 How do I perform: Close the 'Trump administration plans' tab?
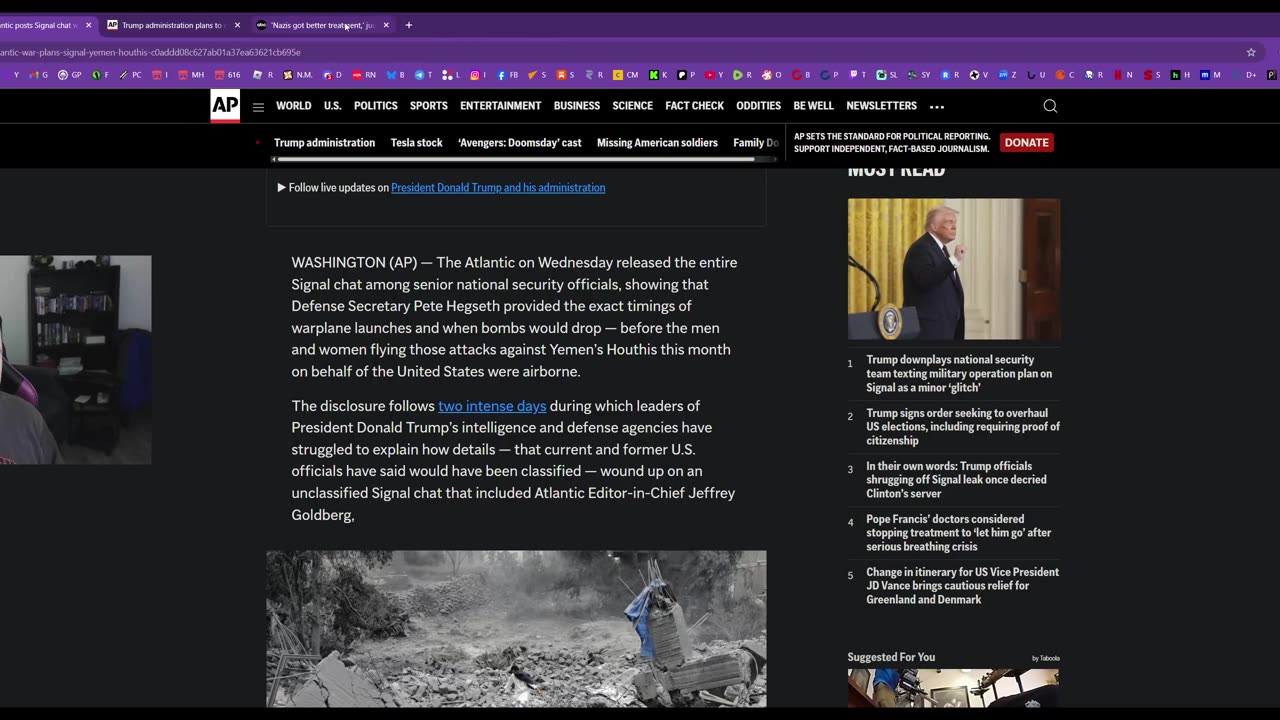click(237, 25)
